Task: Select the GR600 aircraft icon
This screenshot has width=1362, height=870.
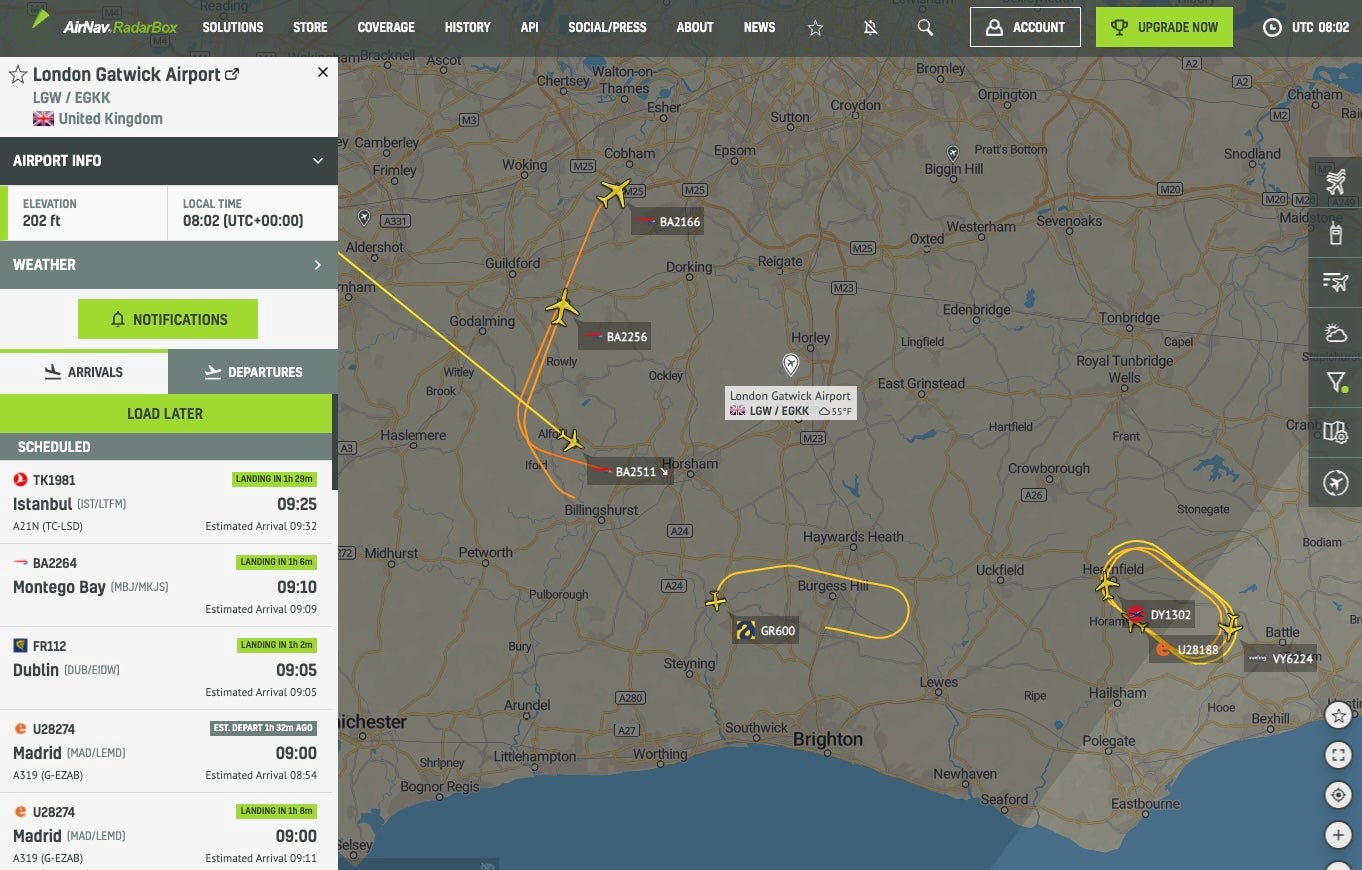Action: click(x=716, y=601)
